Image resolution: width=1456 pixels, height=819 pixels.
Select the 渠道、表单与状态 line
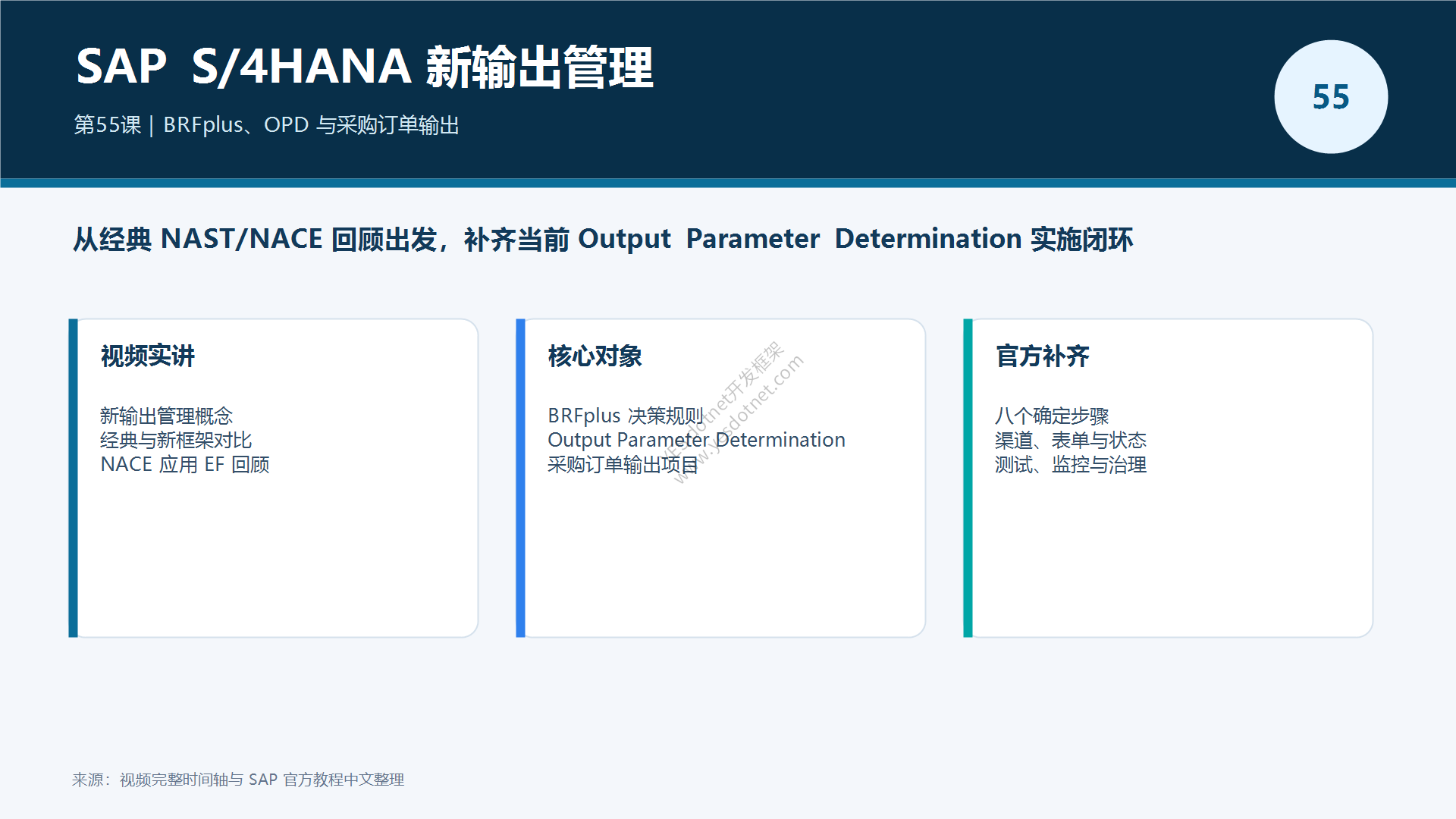pos(1071,441)
